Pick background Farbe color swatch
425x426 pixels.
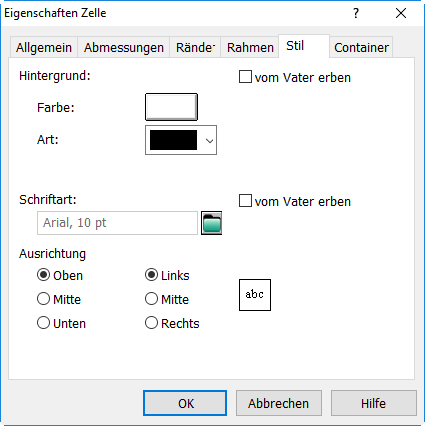click(x=171, y=107)
